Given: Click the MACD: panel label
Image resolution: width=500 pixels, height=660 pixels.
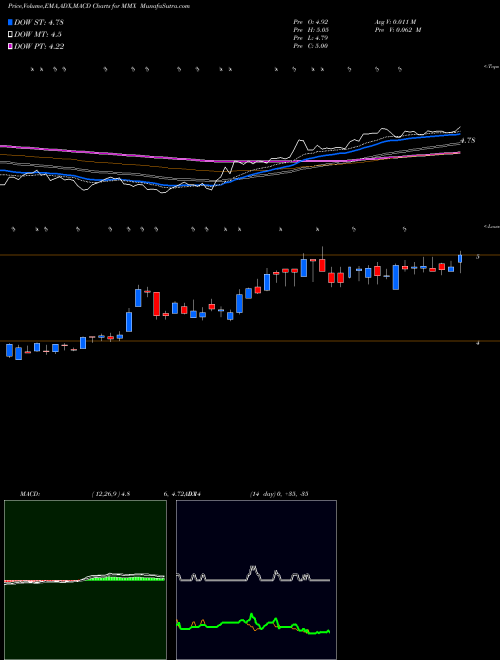Looking at the screenshot, I should [x=30, y=494].
